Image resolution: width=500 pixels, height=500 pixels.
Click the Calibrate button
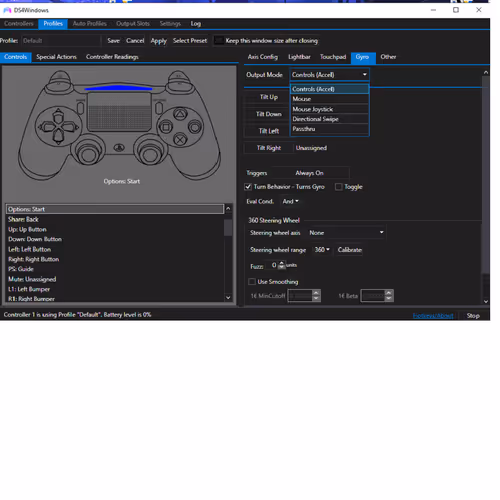[350, 250]
